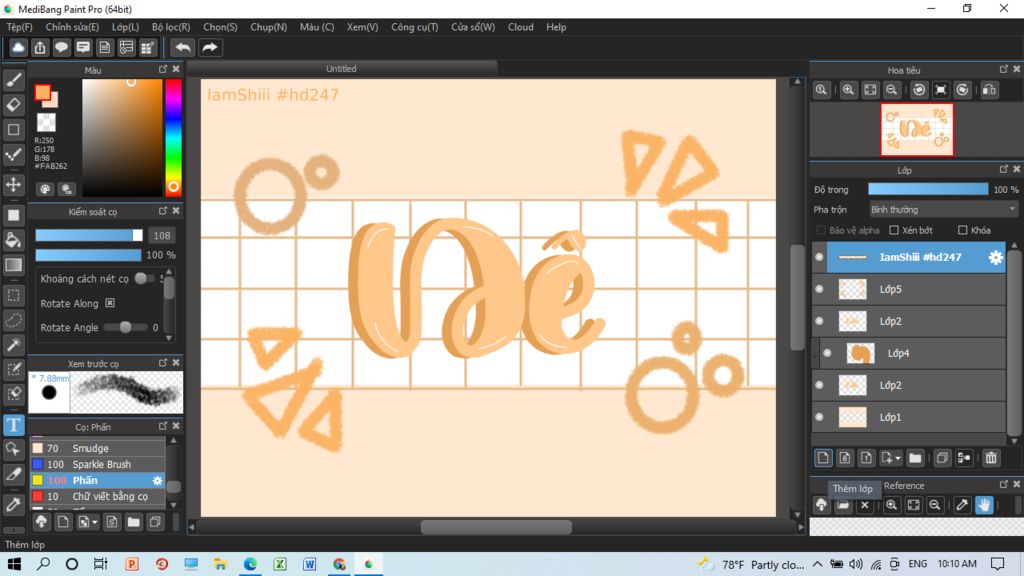Open the Pha trộn blend mode dropdown
The height and width of the screenshot is (576, 1024).
point(943,210)
